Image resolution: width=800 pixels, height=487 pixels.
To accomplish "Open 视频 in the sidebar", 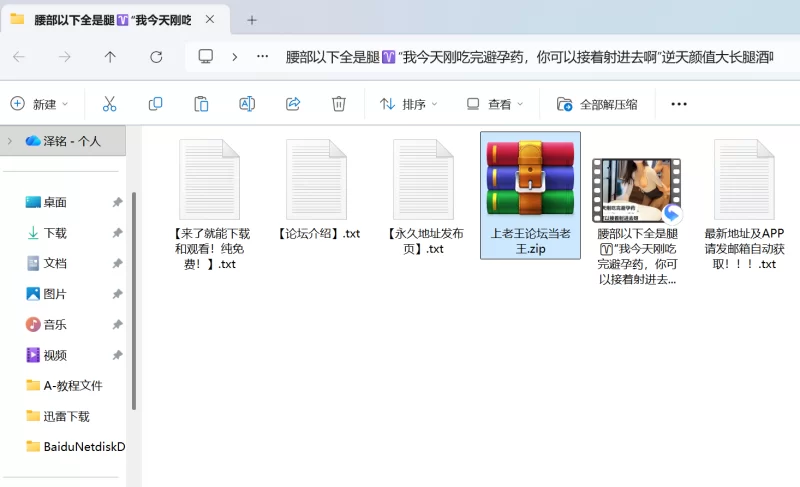I will (55, 355).
